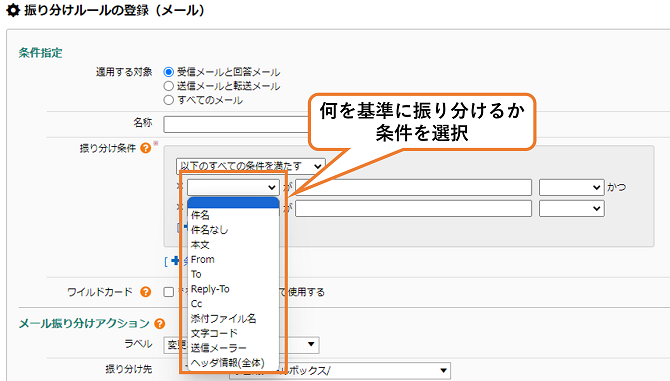Select 送信メールと転送メール radio option
This screenshot has width=670, height=381.
169,86
